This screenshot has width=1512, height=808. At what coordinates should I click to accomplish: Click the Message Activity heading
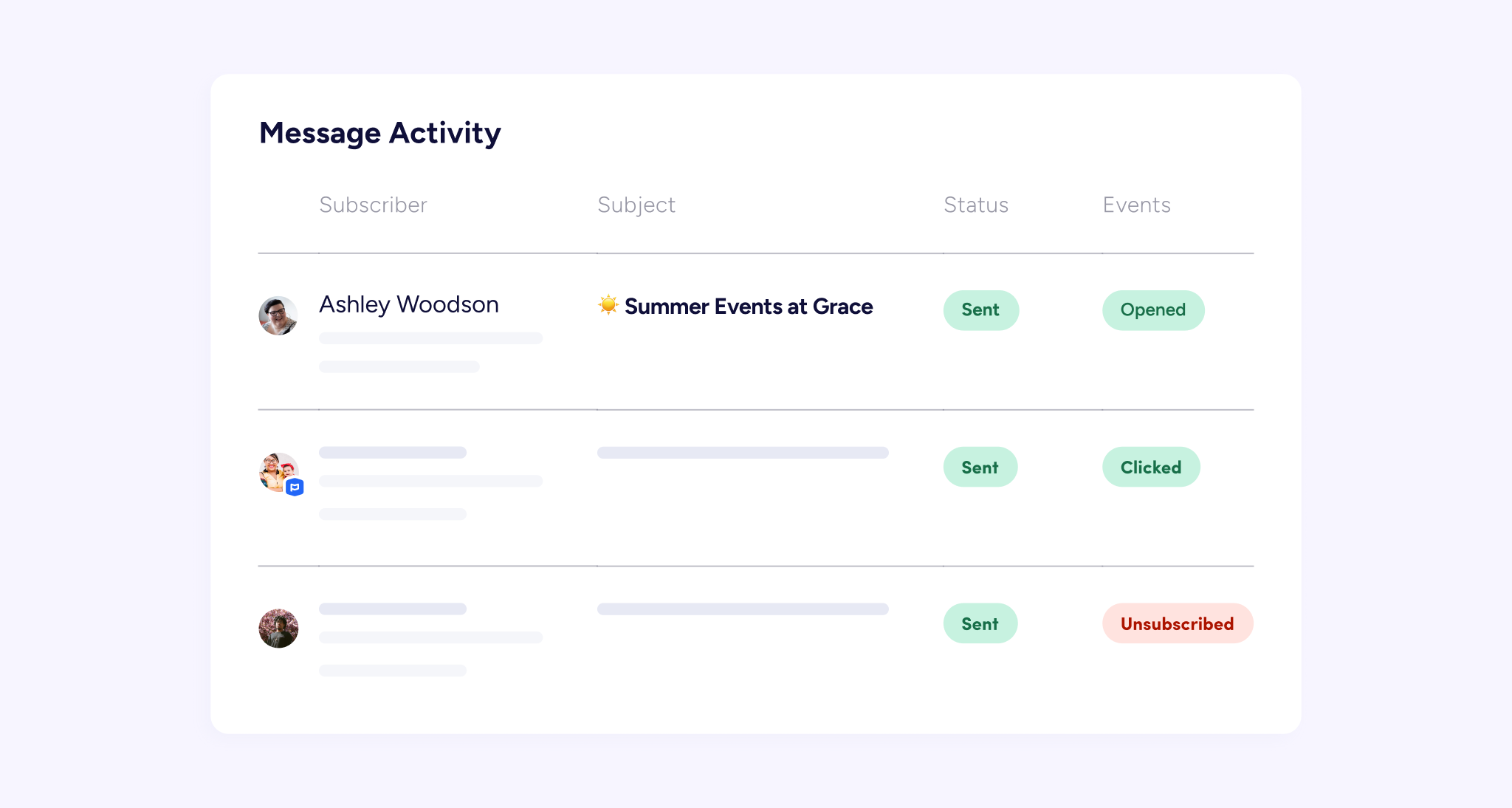pyautogui.click(x=379, y=133)
